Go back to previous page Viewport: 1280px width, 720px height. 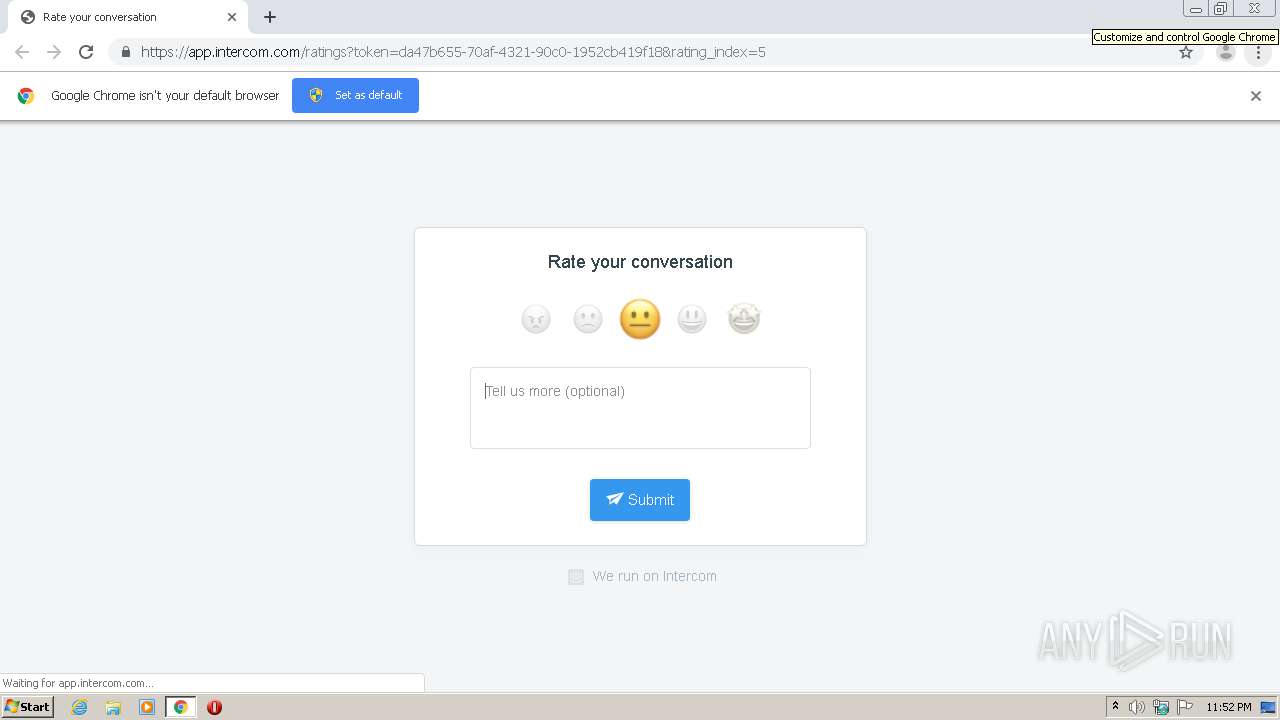click(x=22, y=52)
